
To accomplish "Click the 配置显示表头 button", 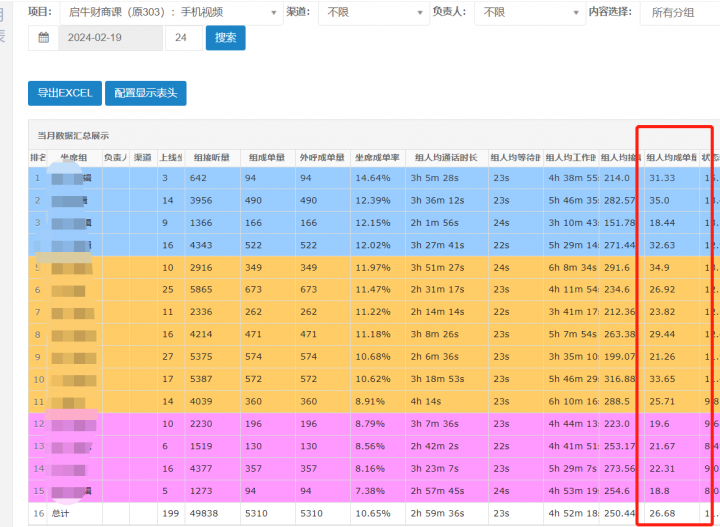I will click(146, 93).
